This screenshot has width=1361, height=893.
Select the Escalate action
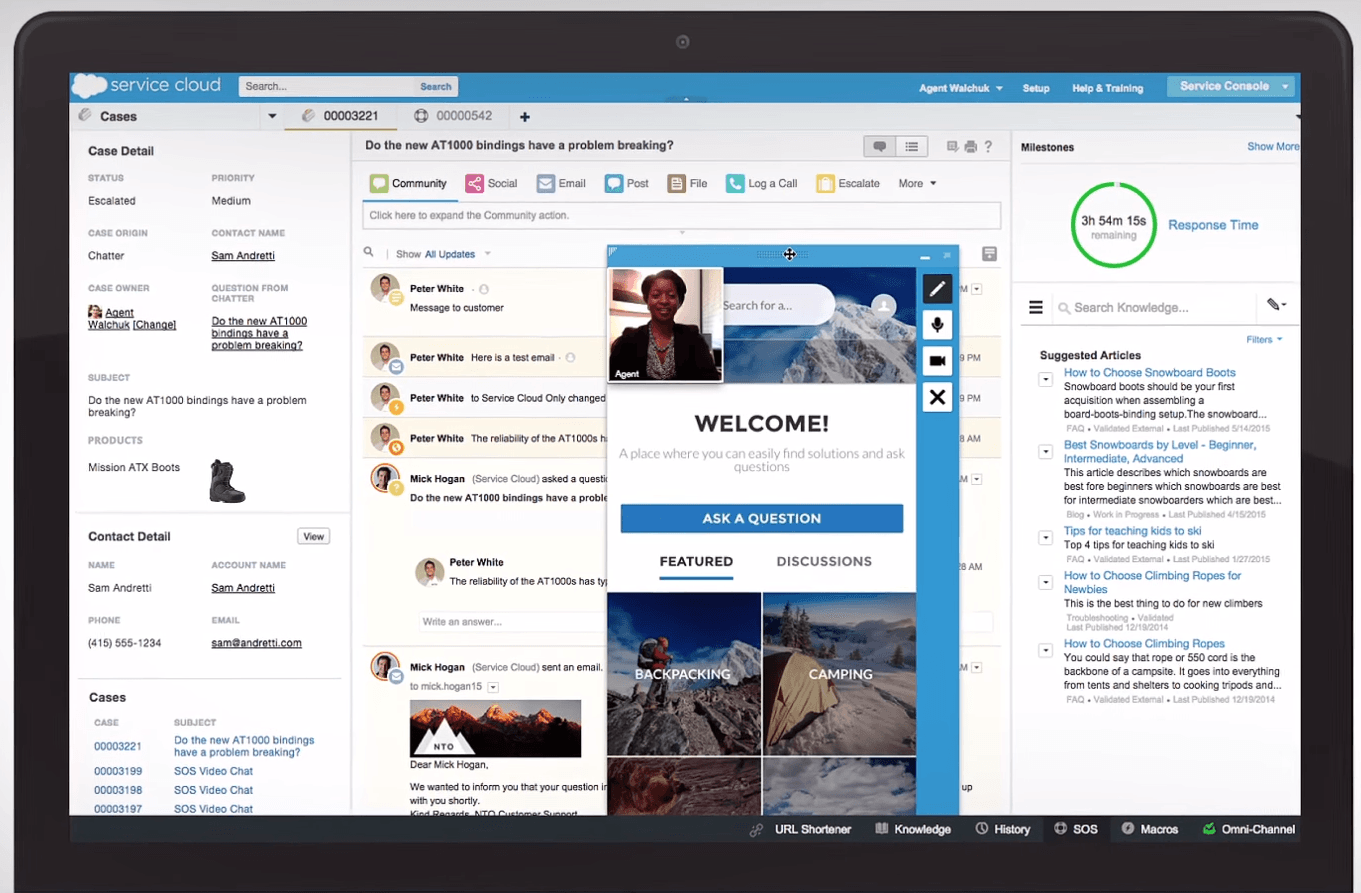[848, 183]
